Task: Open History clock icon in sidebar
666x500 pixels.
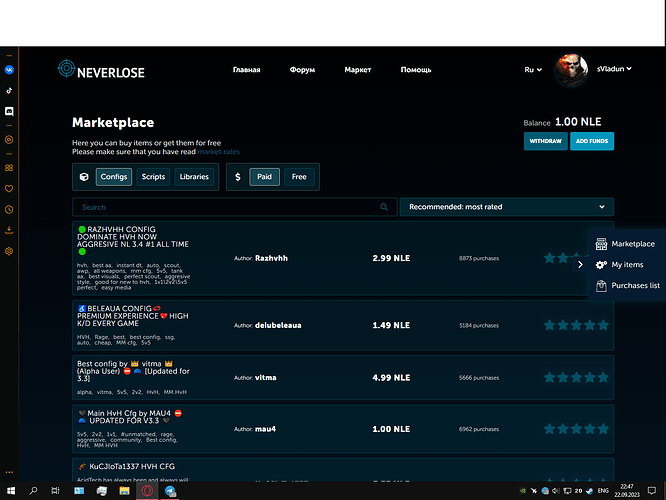Action: (9, 209)
